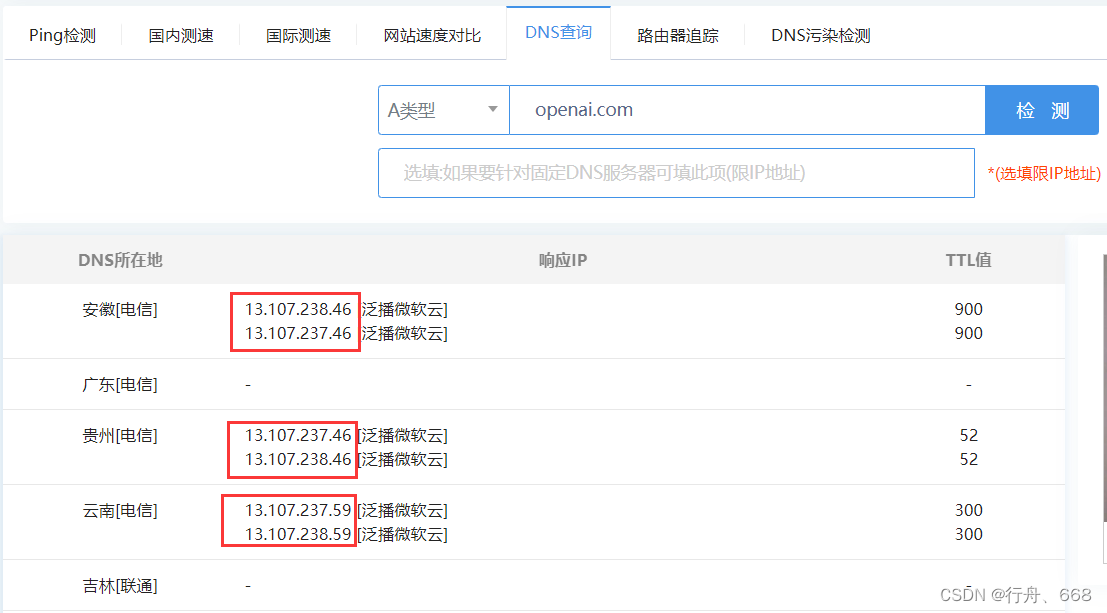Click the DNS所在地 column header
Screen dimensions: 1107x613
click(120, 260)
